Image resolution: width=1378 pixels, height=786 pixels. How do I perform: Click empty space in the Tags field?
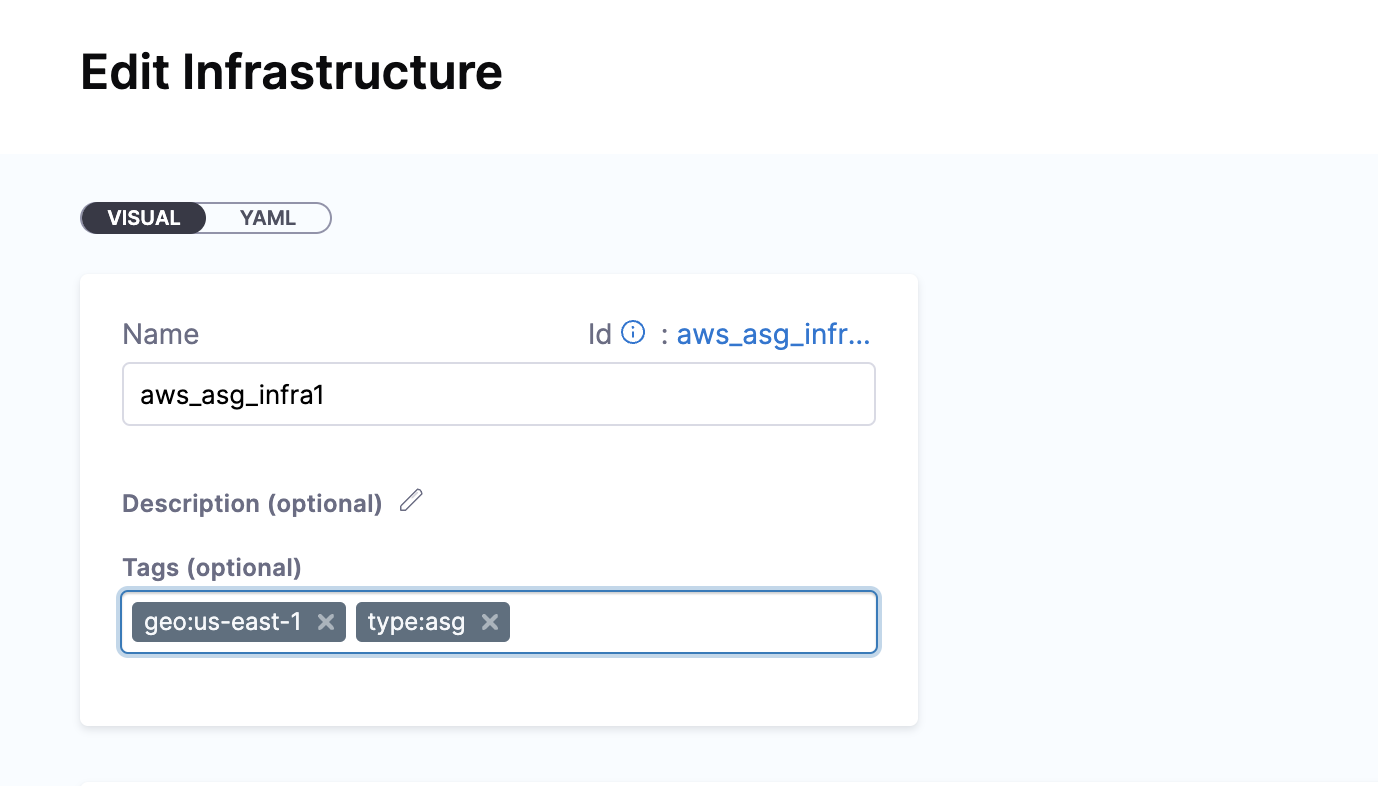tap(690, 622)
